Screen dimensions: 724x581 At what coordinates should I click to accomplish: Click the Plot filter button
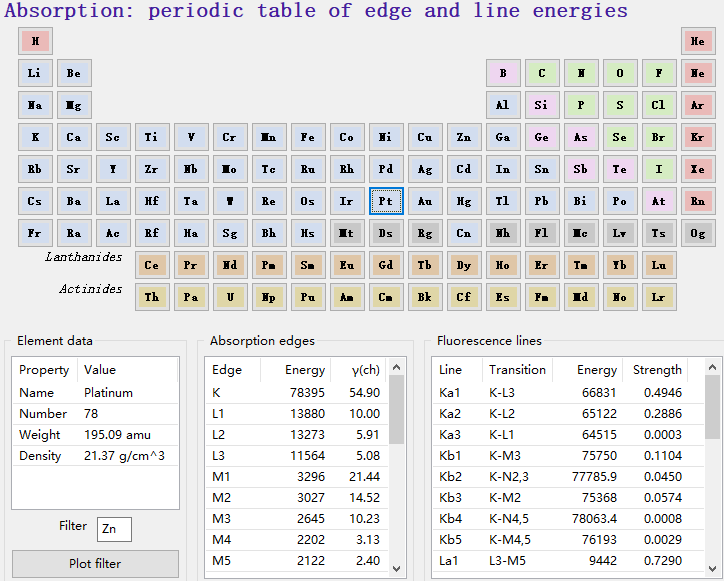point(95,563)
